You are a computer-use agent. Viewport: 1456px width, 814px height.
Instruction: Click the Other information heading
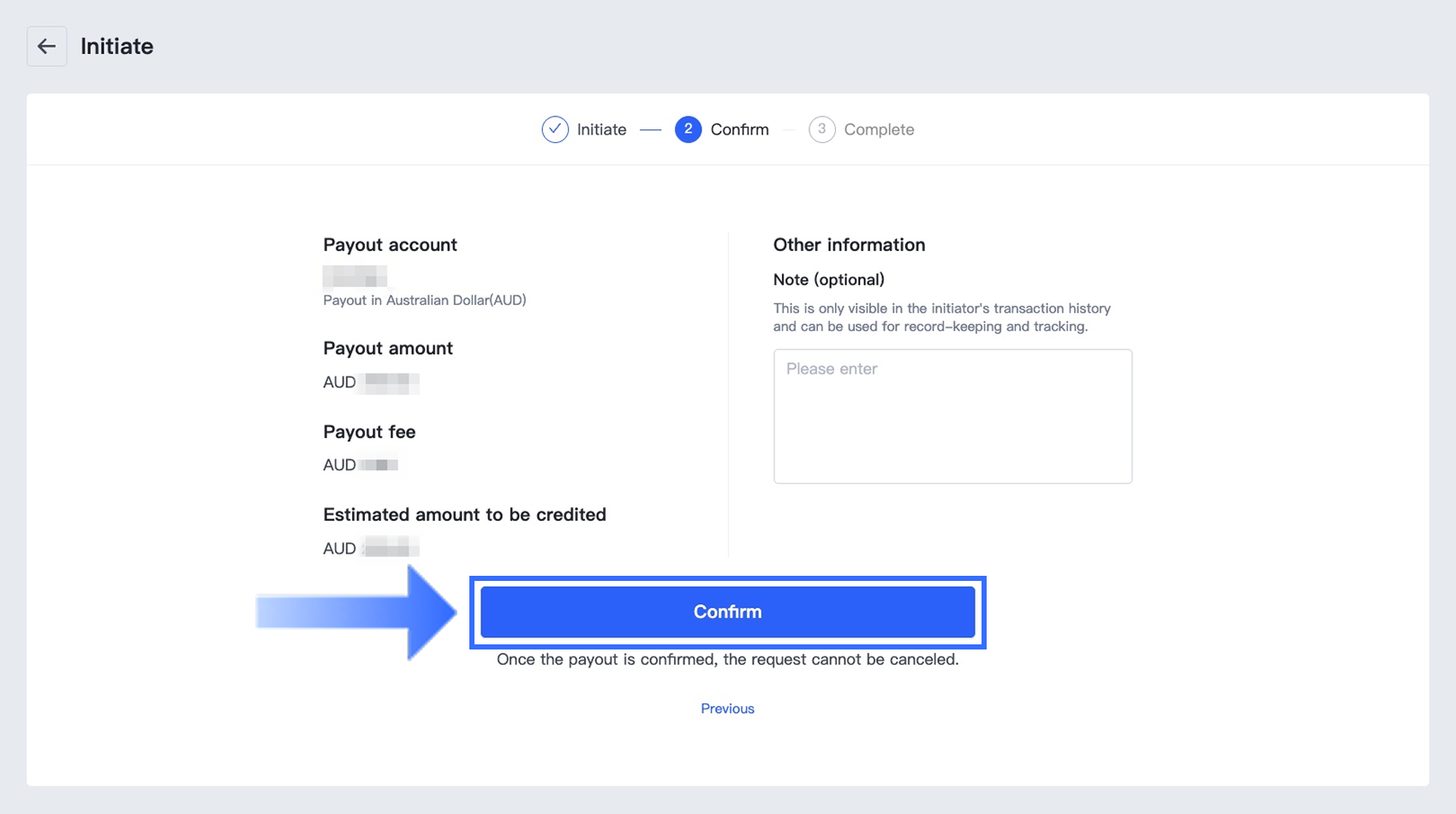click(x=849, y=245)
